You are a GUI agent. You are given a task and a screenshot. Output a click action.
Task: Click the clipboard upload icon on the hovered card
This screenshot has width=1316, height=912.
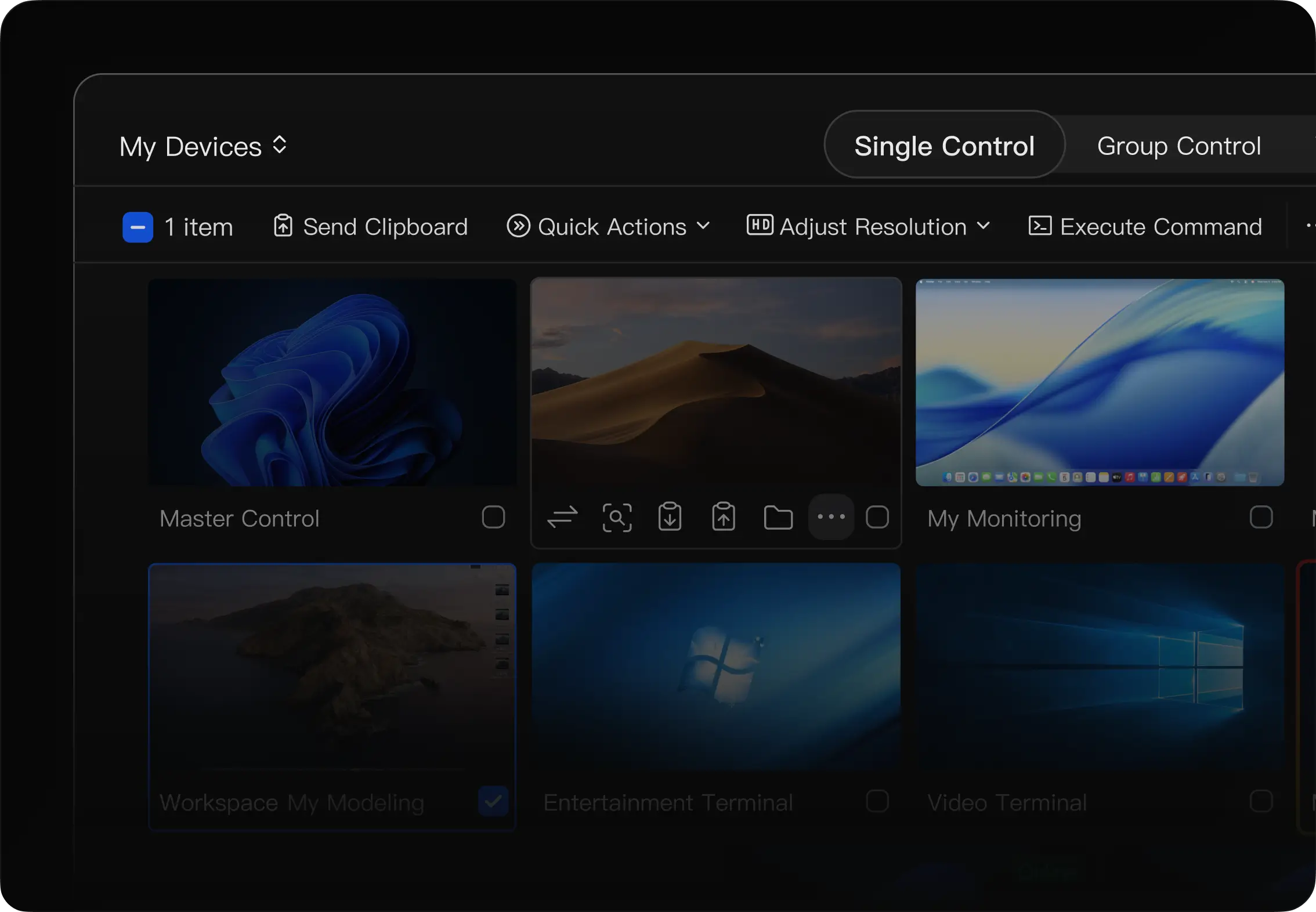point(724,516)
